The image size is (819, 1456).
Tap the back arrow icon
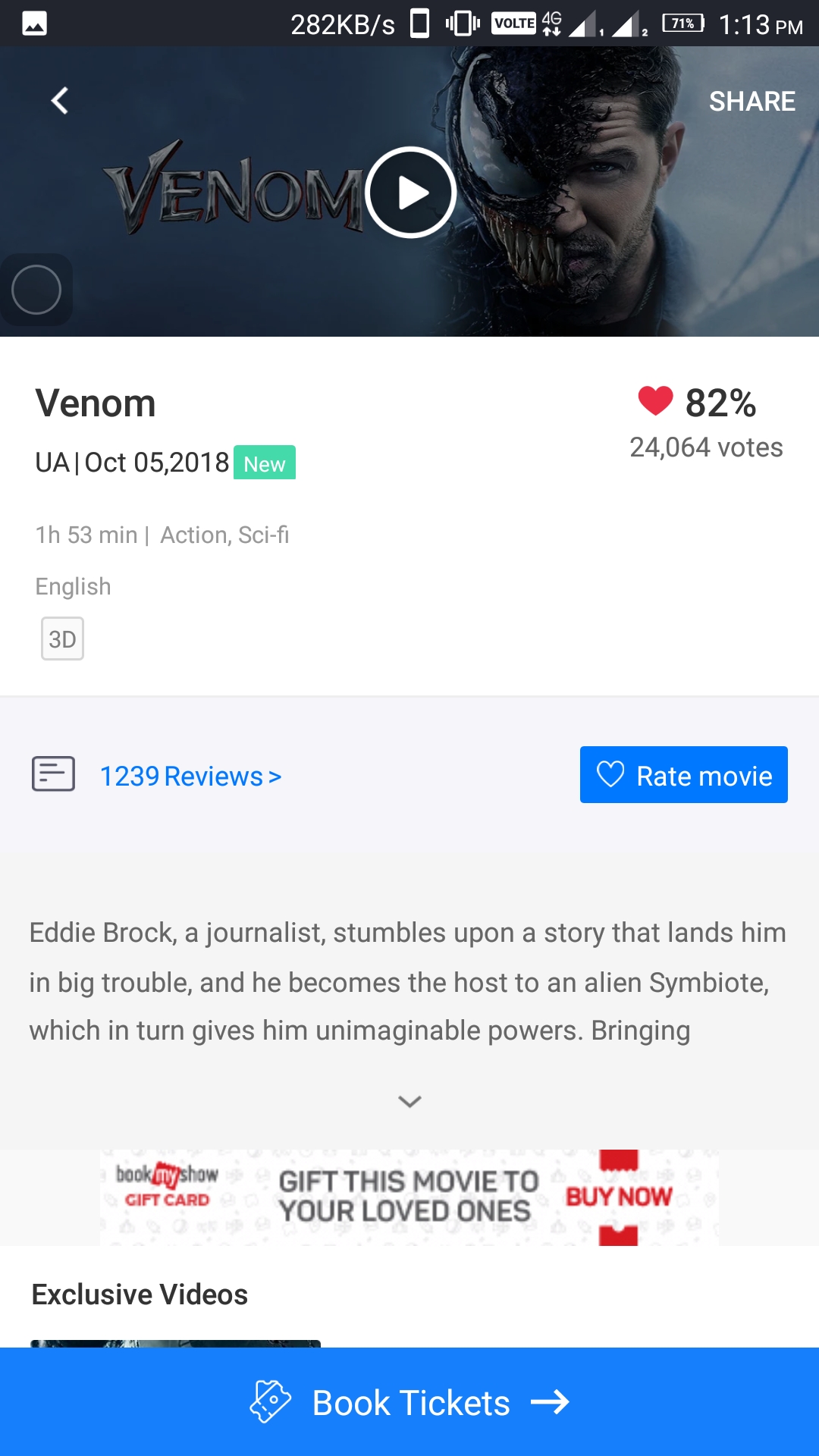point(60,100)
